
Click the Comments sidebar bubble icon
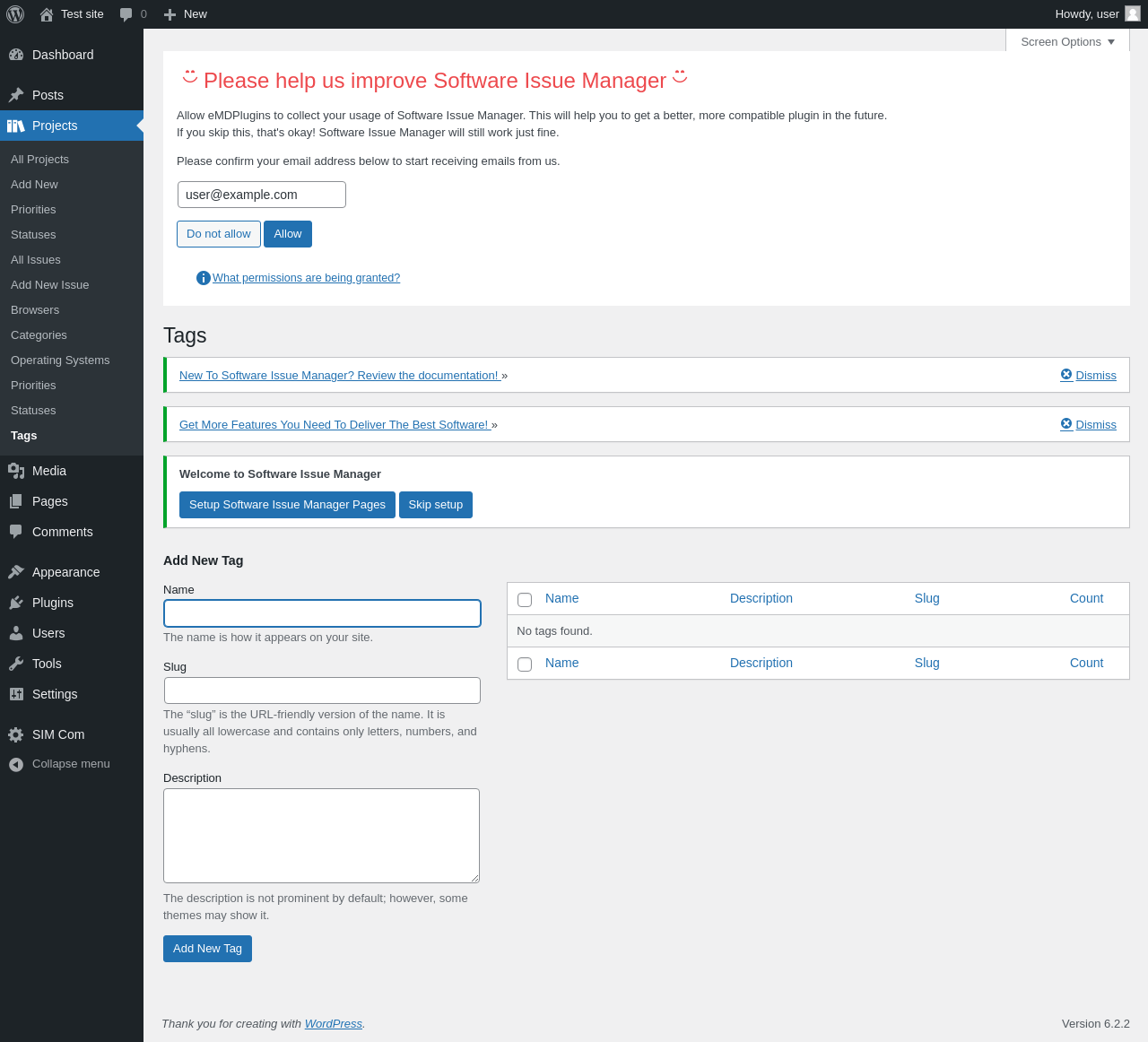tap(16, 532)
